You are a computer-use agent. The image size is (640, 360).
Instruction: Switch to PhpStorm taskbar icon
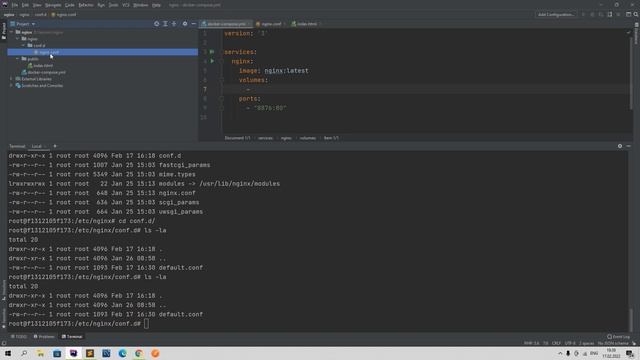(x=73, y=353)
